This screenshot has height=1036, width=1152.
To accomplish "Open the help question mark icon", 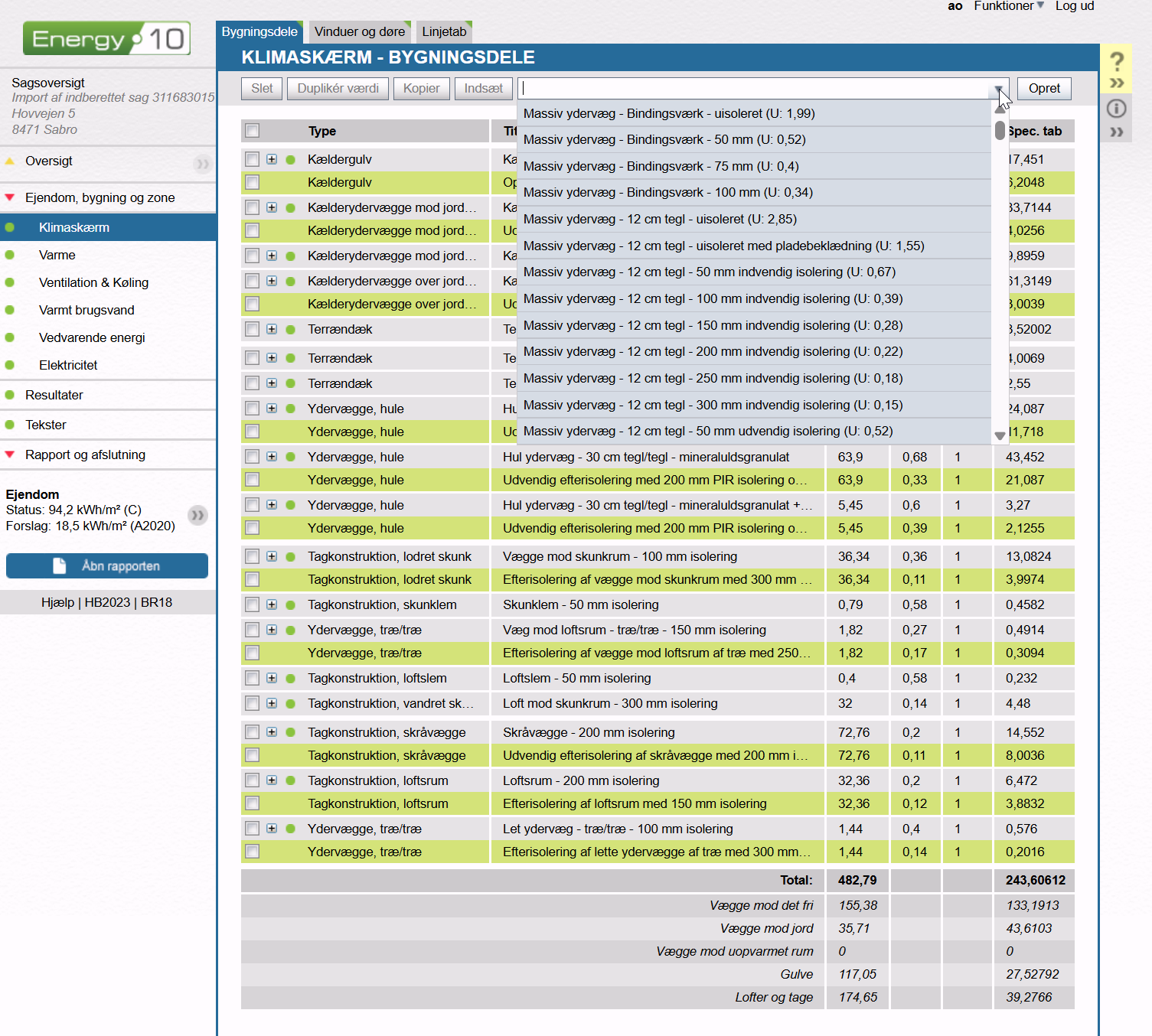I will click(1117, 61).
